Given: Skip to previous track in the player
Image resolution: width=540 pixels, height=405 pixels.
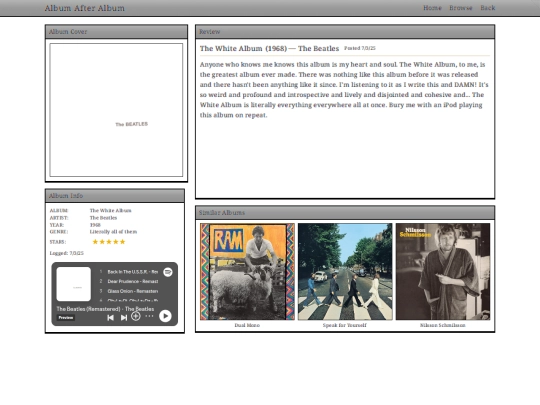Looking at the screenshot, I should [110, 318].
